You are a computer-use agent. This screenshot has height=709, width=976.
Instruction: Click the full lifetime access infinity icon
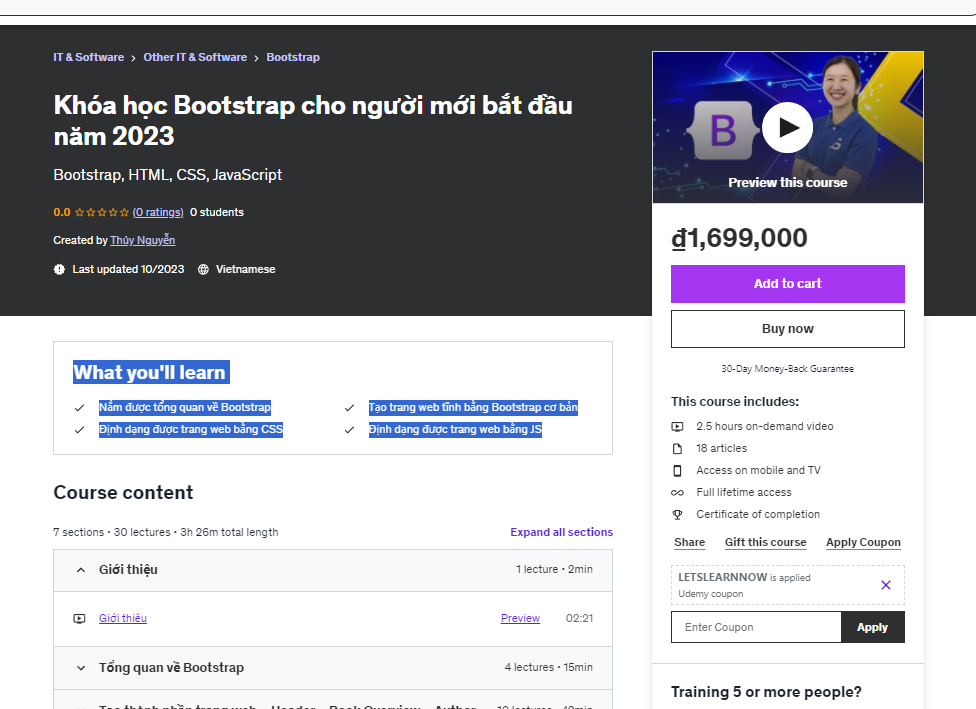pyautogui.click(x=677, y=492)
